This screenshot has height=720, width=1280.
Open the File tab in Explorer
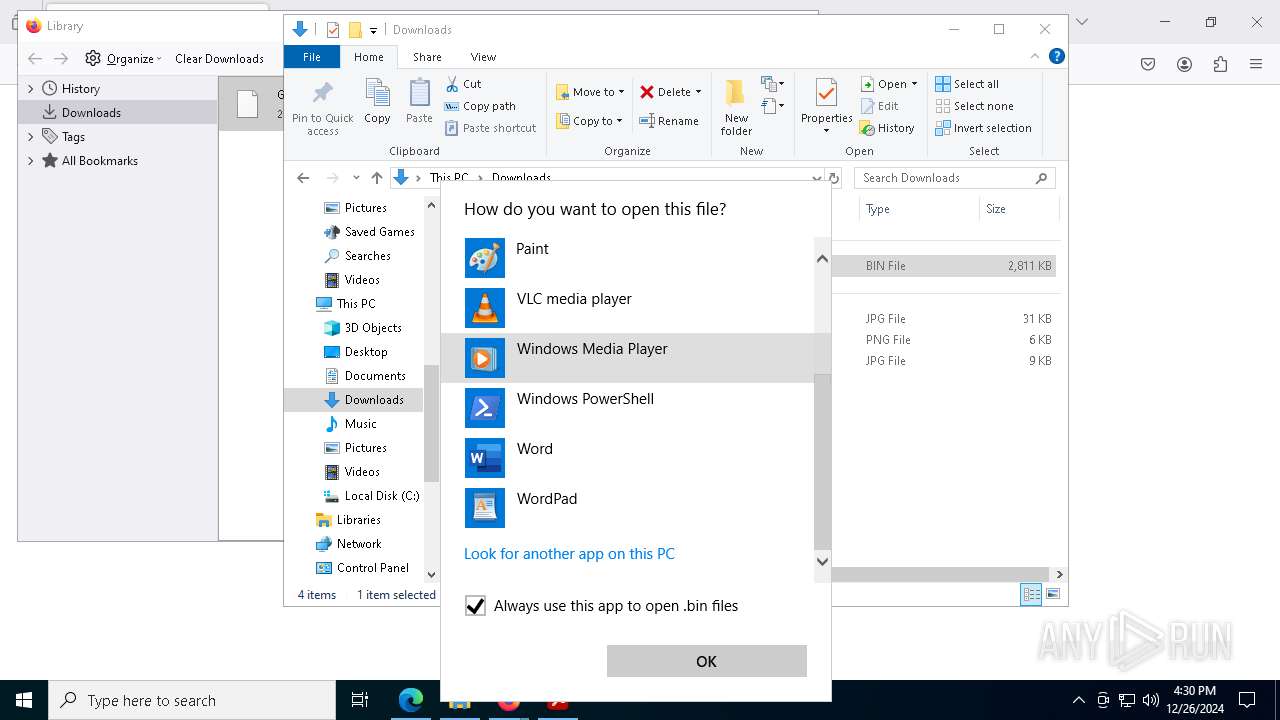click(312, 57)
